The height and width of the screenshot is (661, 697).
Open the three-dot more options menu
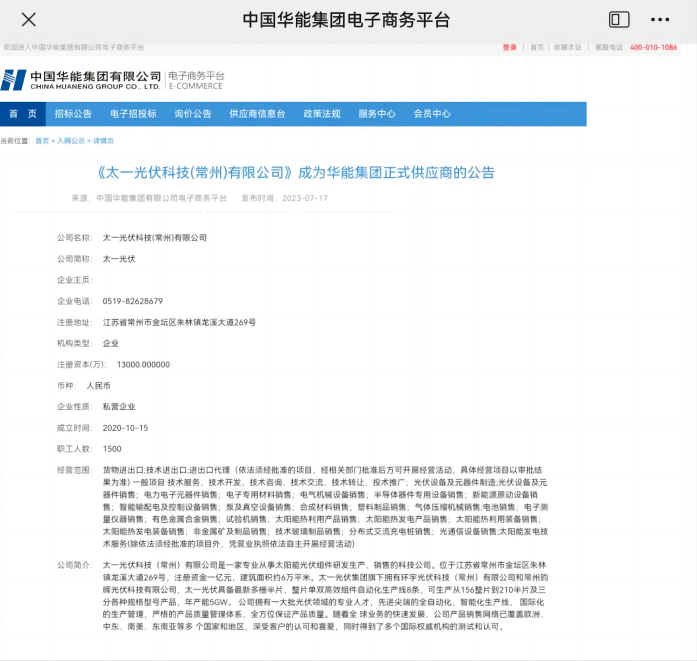[660, 20]
